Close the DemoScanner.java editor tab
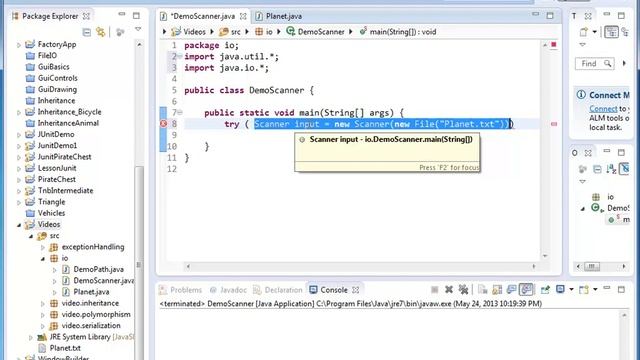The image size is (640, 360). click(x=243, y=16)
